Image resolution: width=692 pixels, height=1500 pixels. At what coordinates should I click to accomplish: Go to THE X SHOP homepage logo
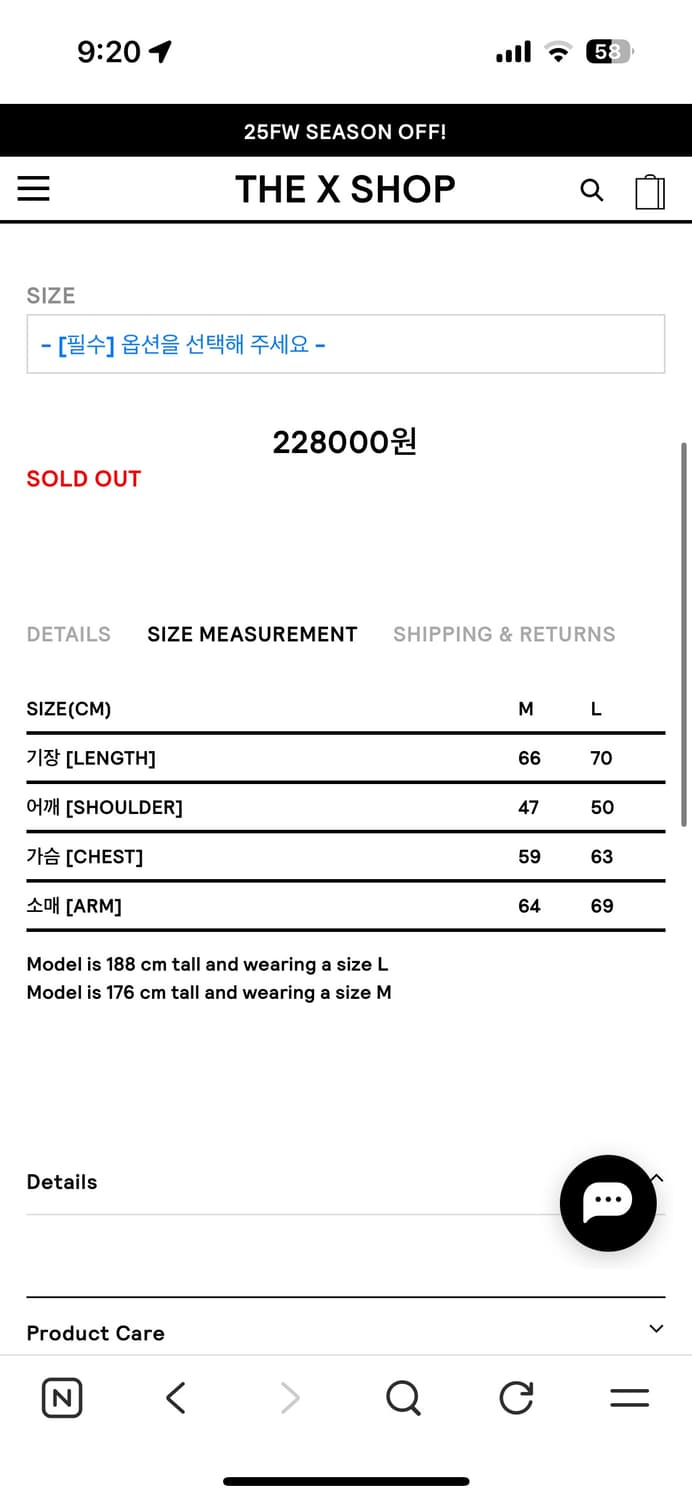346,190
